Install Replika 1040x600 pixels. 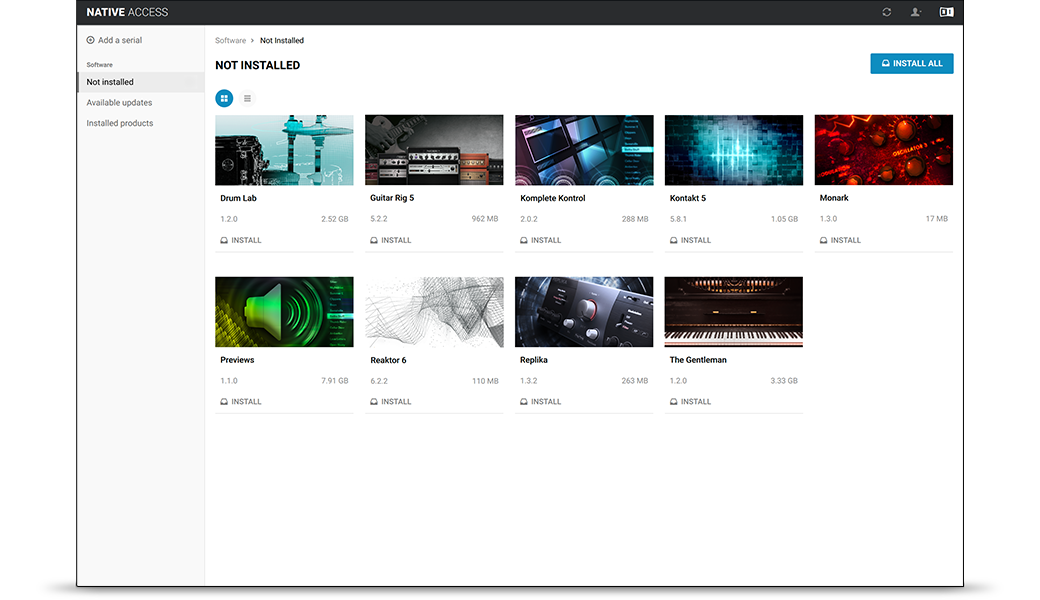pyautogui.click(x=541, y=402)
